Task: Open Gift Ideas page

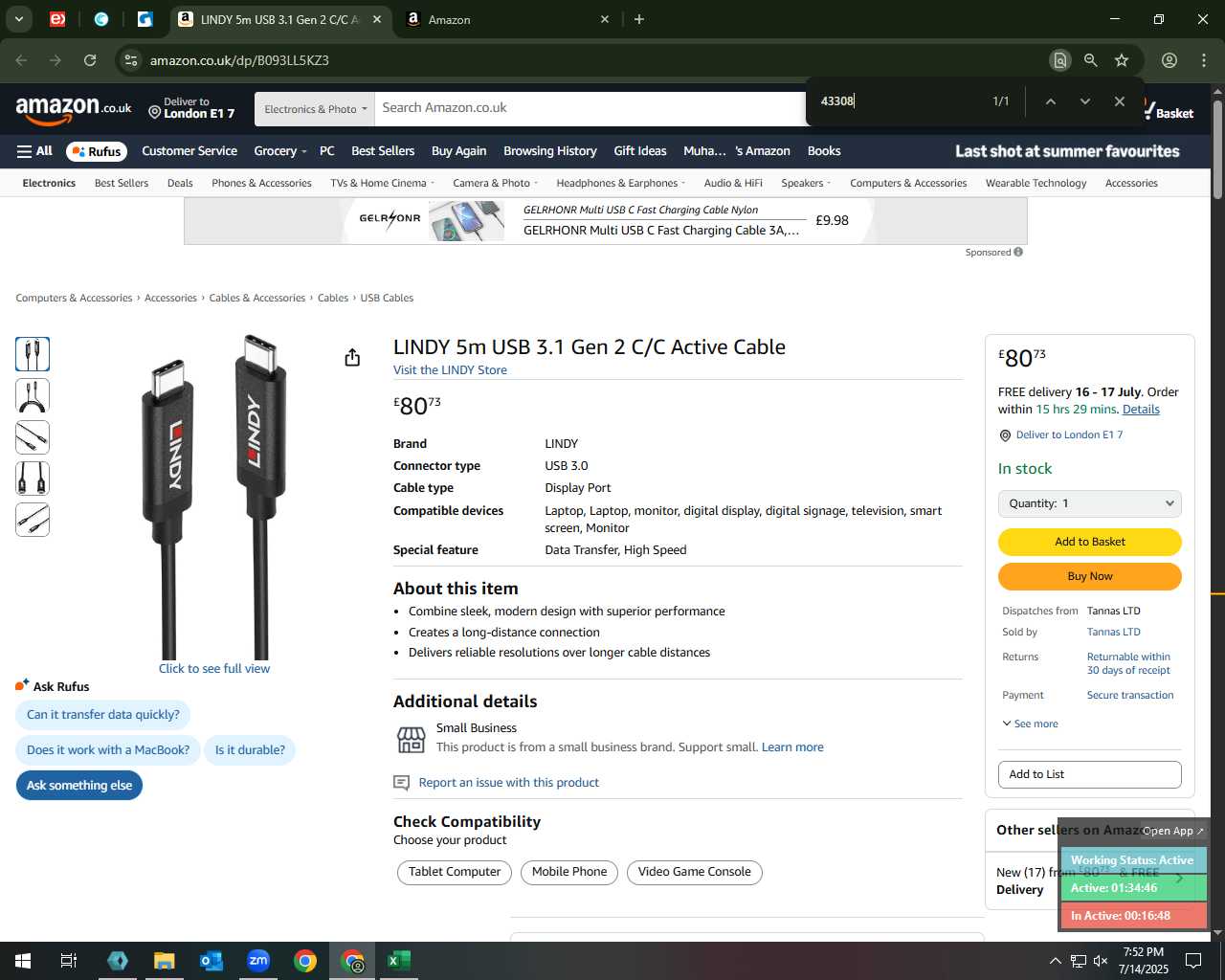Action: (640, 151)
